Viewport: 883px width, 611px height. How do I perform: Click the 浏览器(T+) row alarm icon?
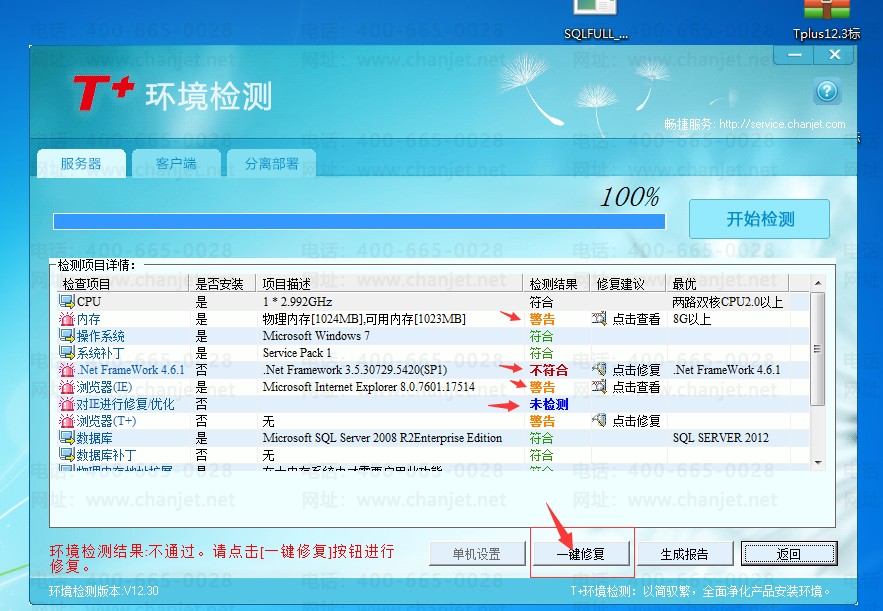(x=66, y=421)
